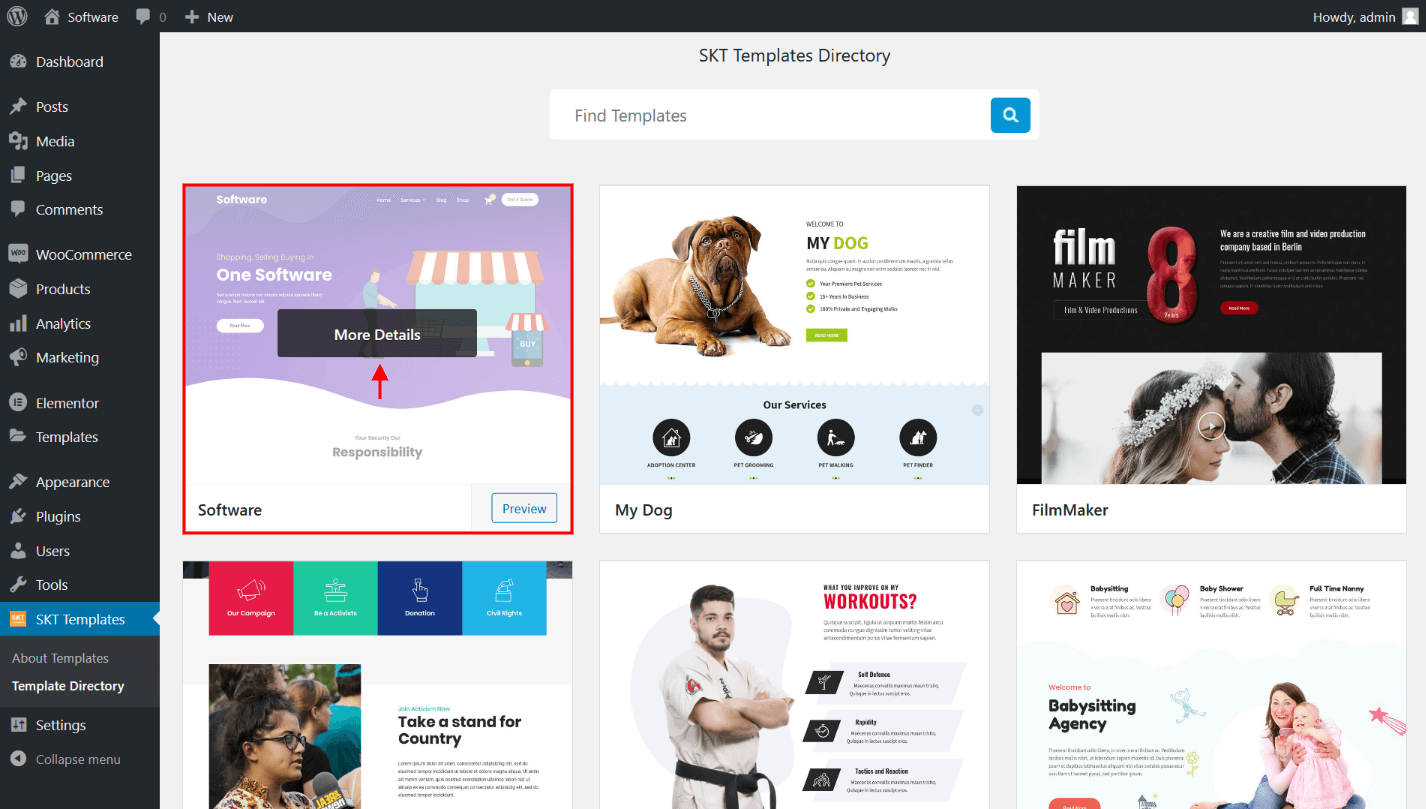Click the New content button
This screenshot has height=809, width=1426.
tap(209, 17)
